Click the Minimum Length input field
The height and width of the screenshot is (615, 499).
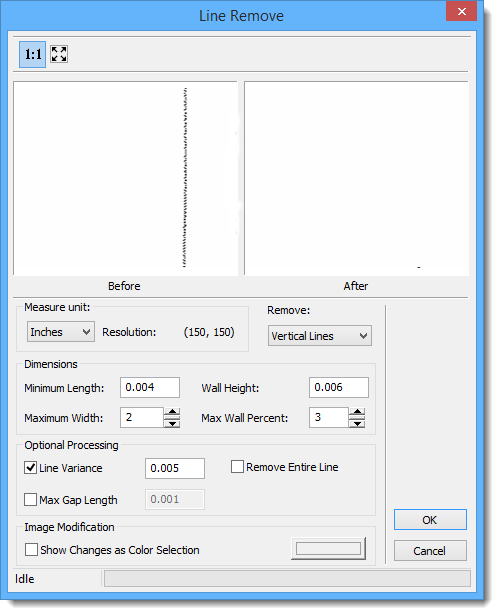pyautogui.click(x=150, y=388)
